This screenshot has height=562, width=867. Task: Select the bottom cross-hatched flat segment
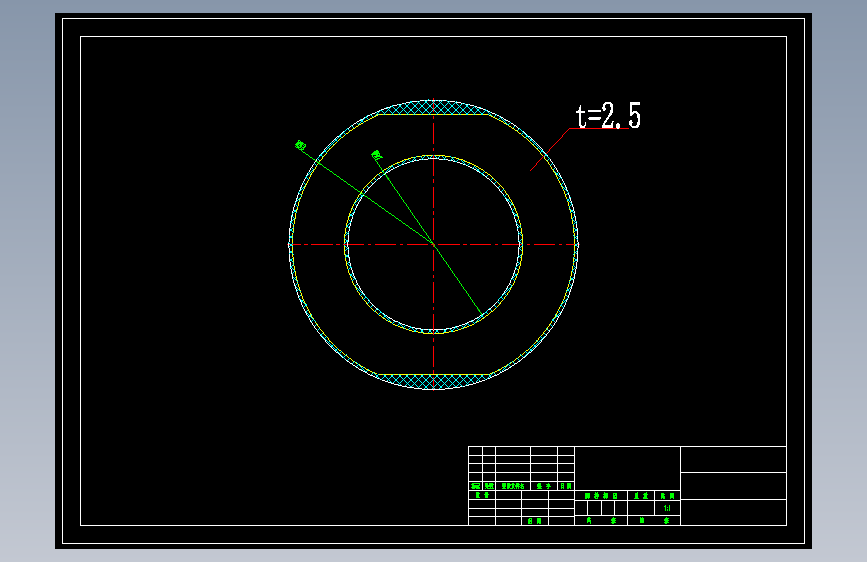click(x=434, y=382)
